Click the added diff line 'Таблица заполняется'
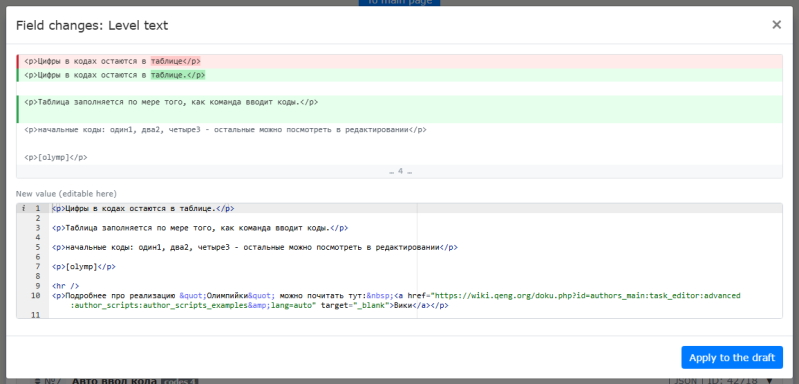The width and height of the screenshot is (799, 384). (400, 102)
